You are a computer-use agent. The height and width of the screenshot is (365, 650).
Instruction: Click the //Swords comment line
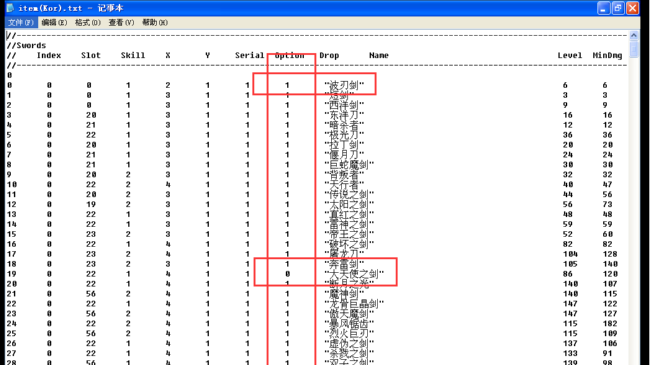click(26, 45)
